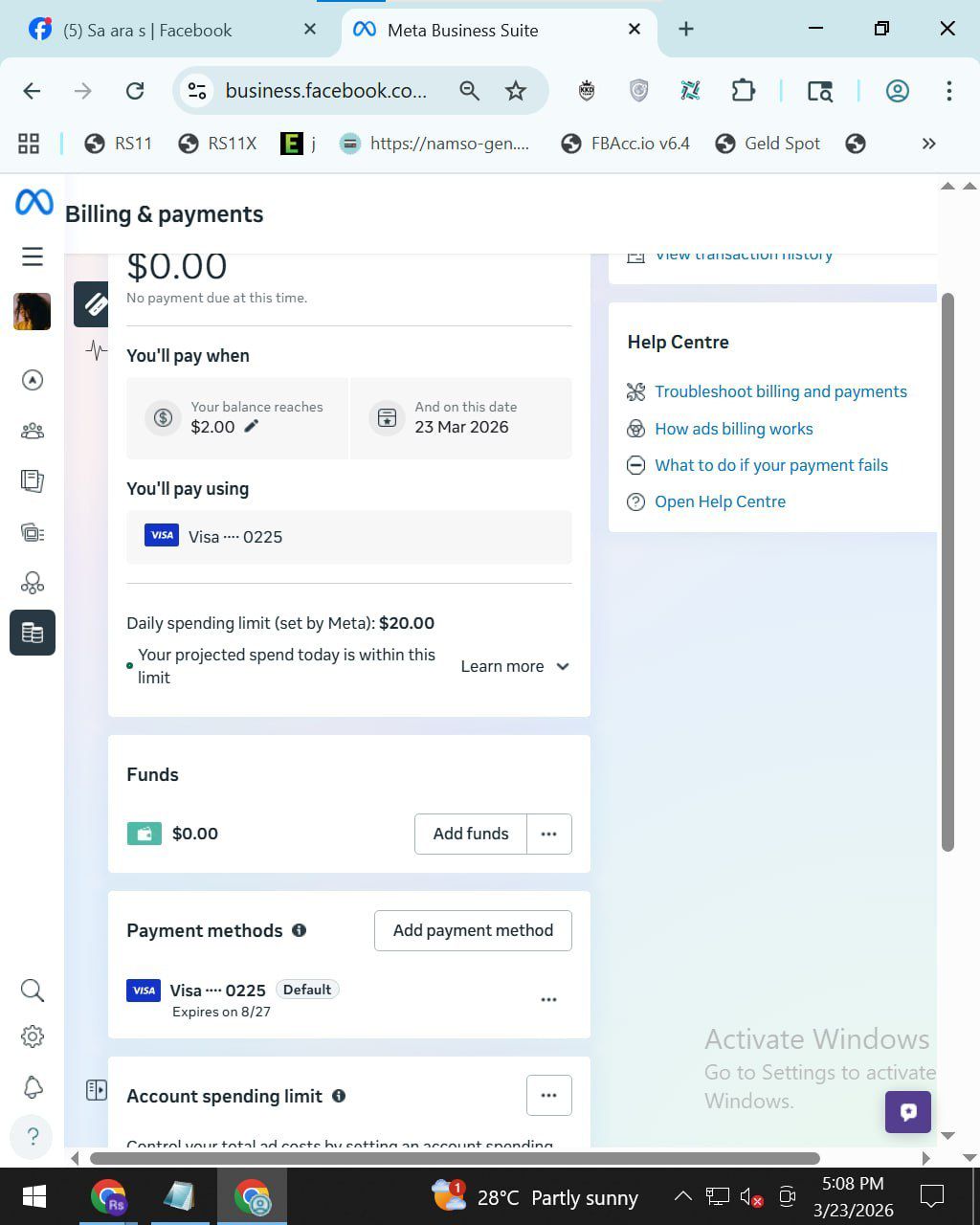This screenshot has height=1225, width=980.
Task: Open the namso-gen bookmark
Action: 434,144
